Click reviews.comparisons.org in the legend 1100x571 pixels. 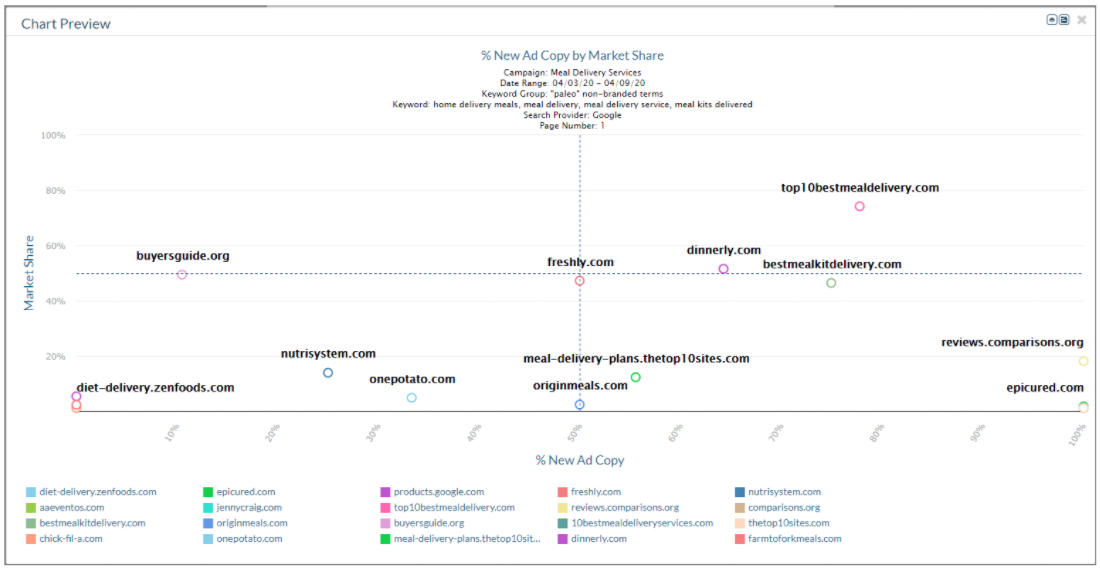(x=619, y=507)
